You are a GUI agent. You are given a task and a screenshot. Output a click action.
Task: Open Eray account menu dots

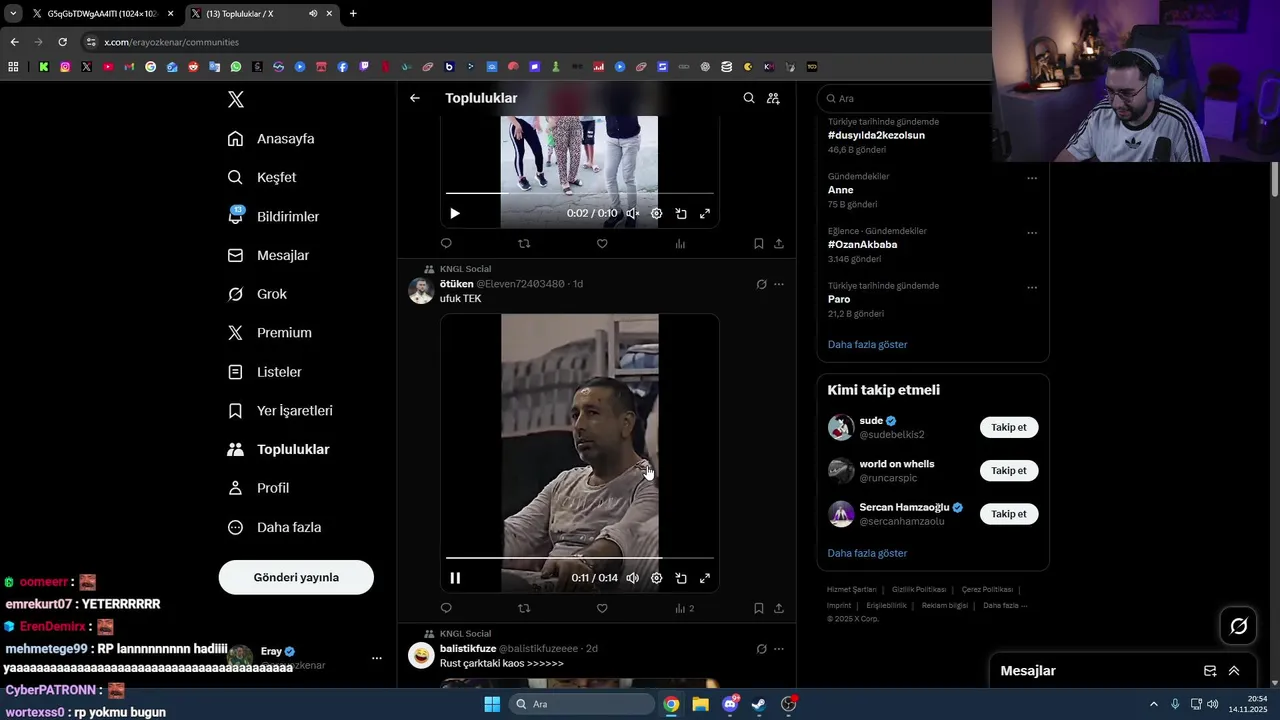point(377,658)
